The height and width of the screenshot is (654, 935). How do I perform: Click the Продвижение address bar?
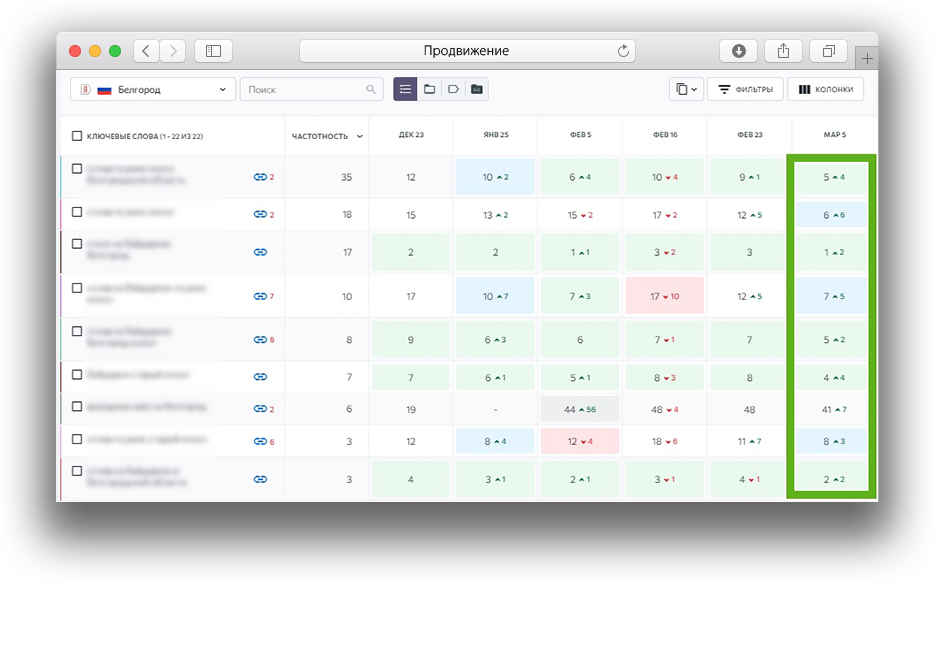(x=467, y=51)
